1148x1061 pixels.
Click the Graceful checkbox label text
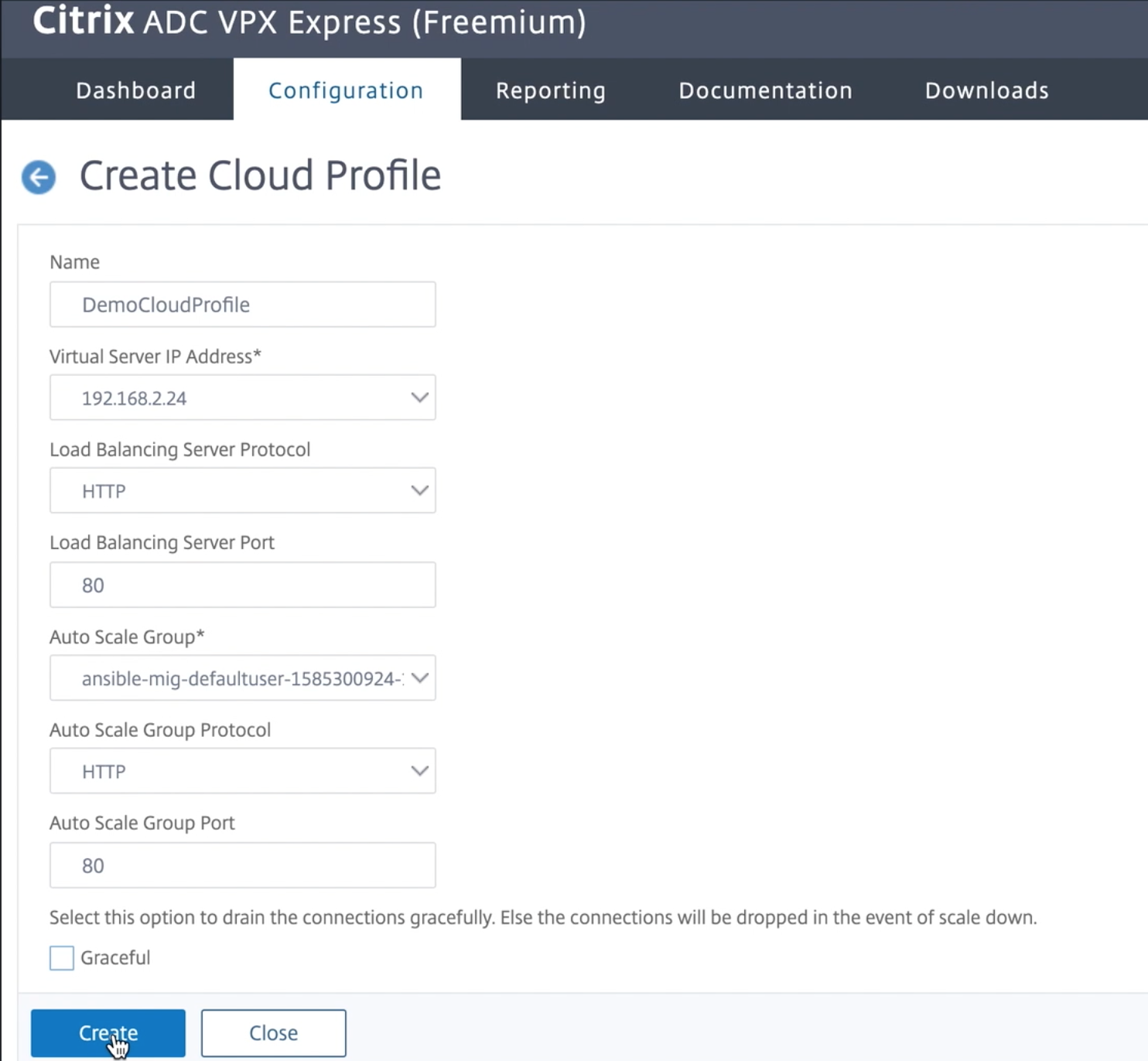coord(115,958)
